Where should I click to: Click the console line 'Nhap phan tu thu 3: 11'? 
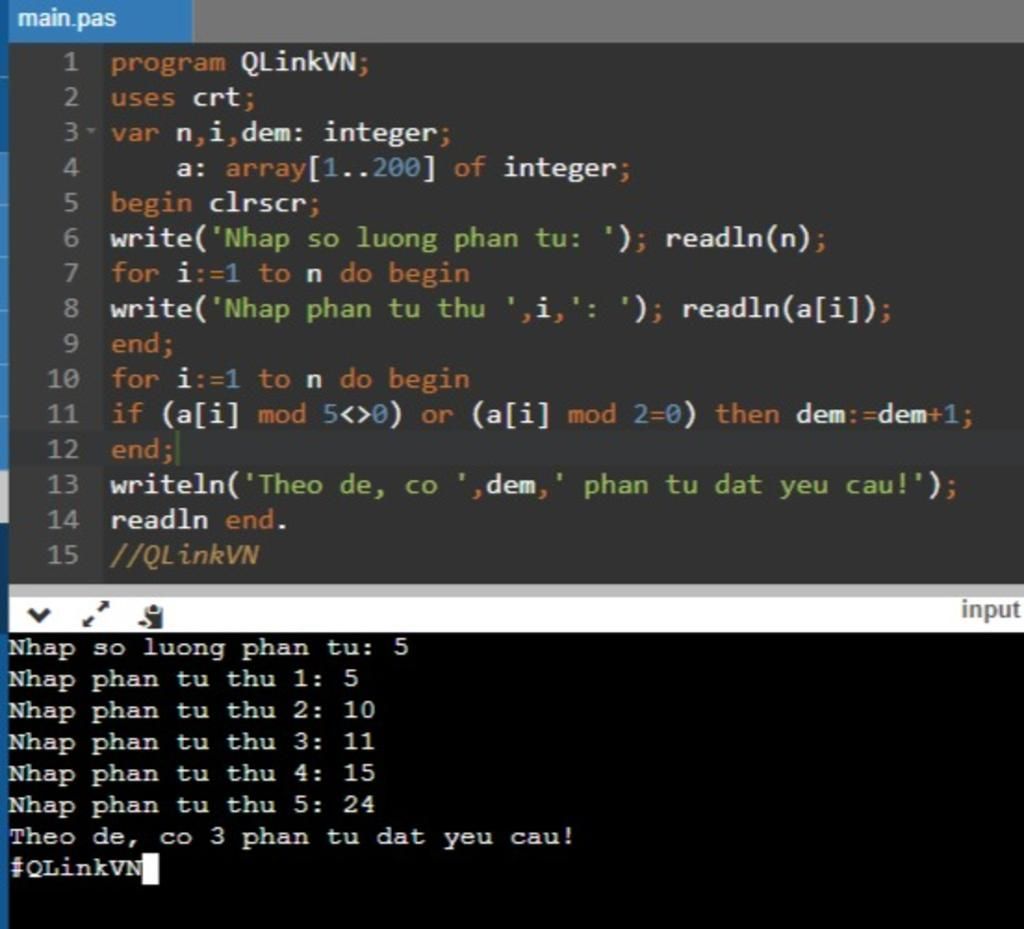192,742
